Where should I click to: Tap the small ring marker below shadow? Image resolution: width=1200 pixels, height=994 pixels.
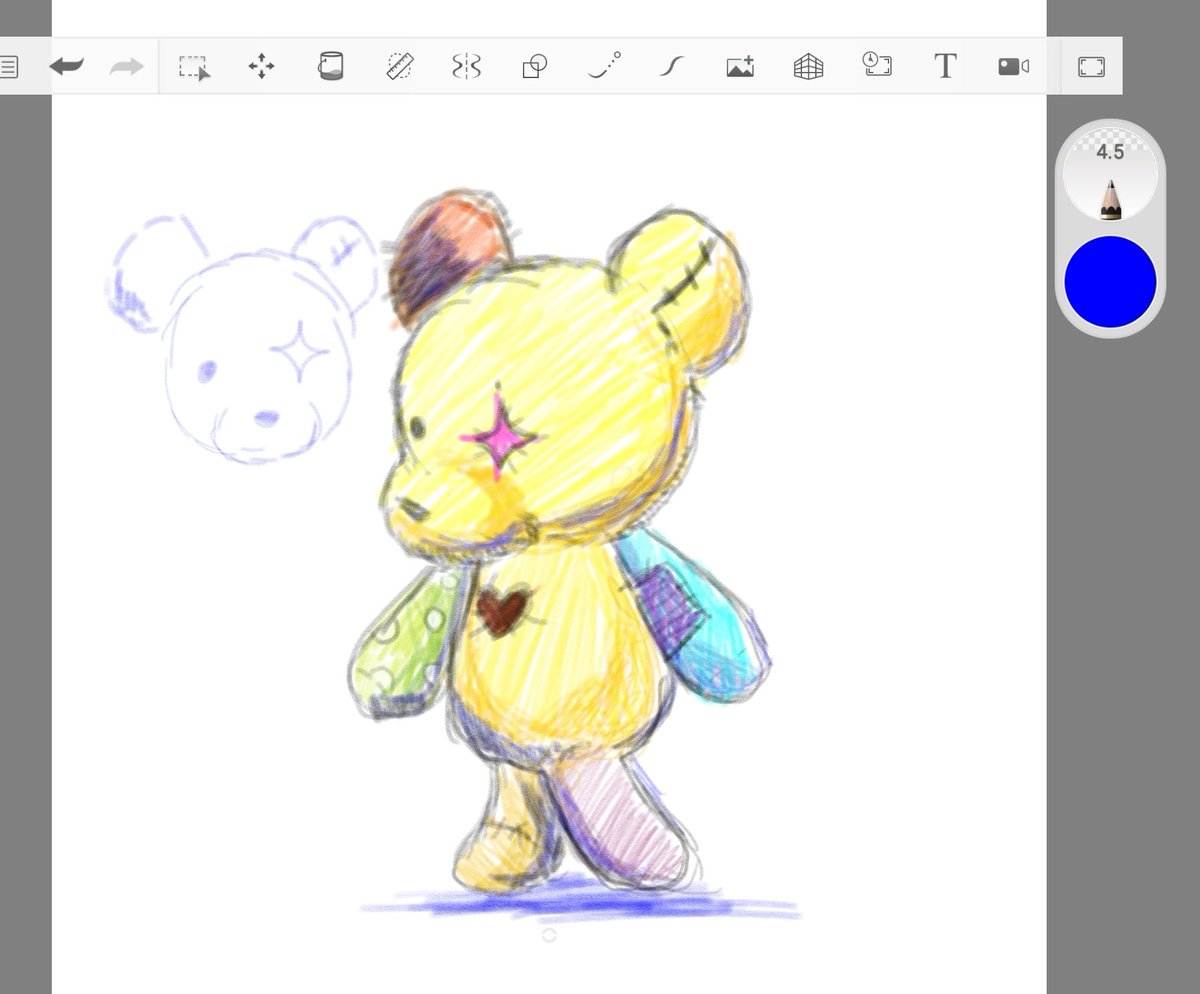548,935
